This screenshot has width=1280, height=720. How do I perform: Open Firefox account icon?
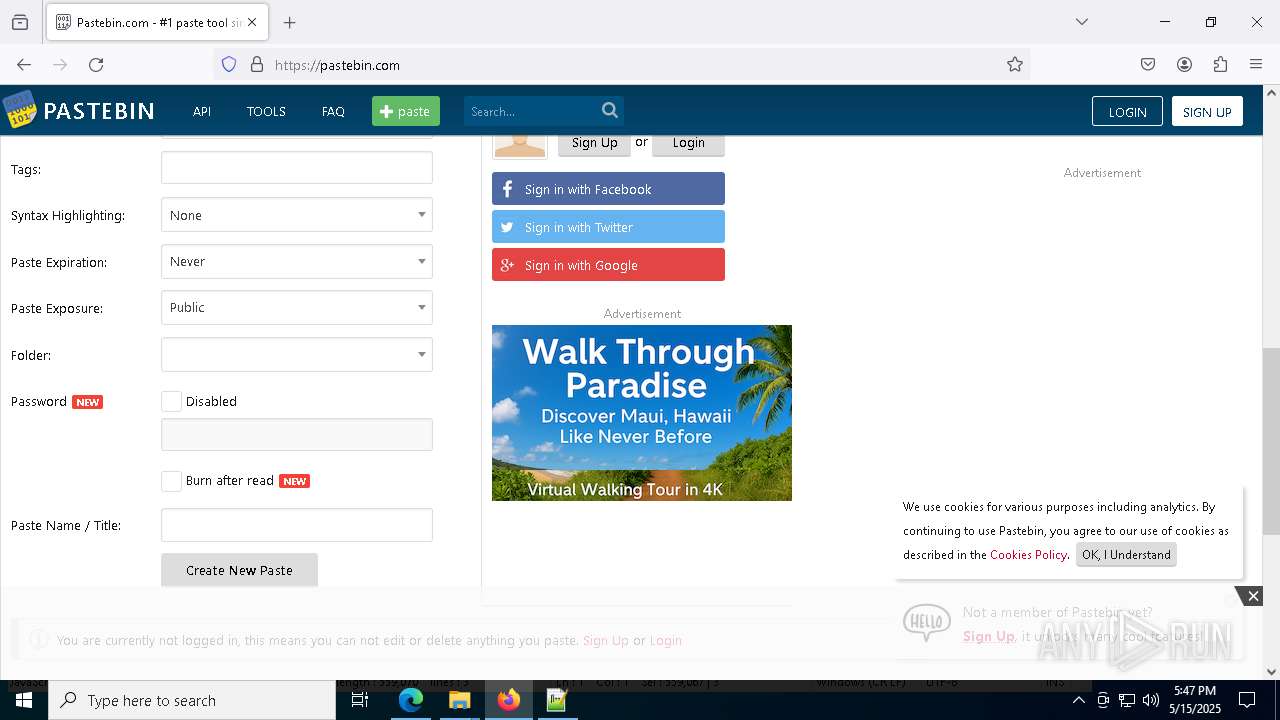pos(1184,64)
